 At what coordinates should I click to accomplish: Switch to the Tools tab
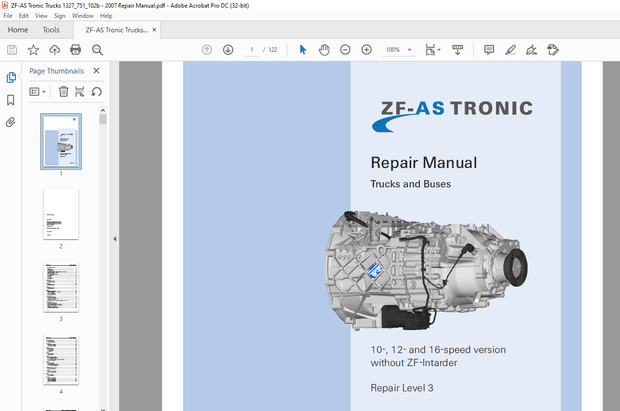pos(51,30)
